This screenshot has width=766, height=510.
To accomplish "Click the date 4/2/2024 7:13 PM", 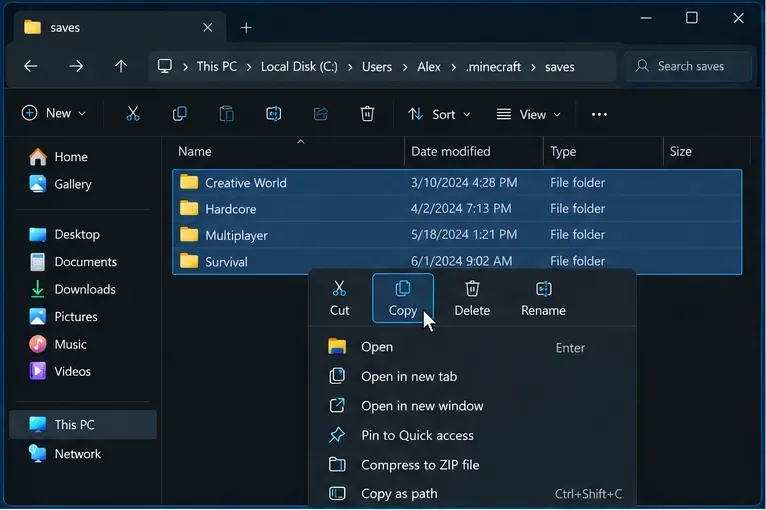I will tap(461, 208).
